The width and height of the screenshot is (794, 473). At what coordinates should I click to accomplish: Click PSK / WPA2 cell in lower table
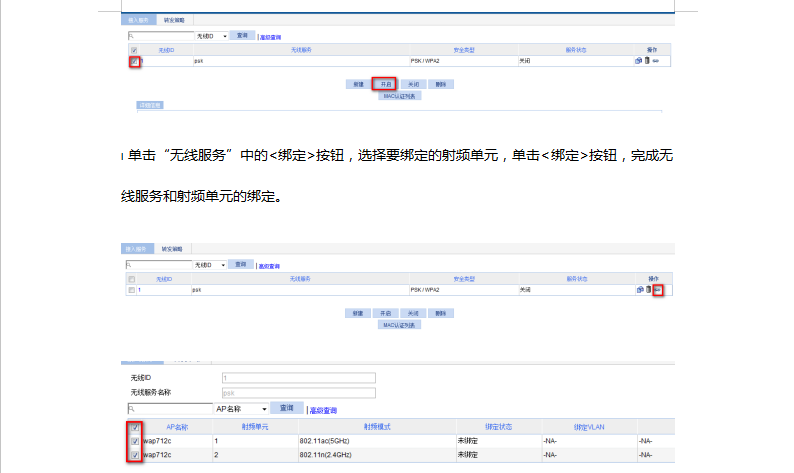425,290
